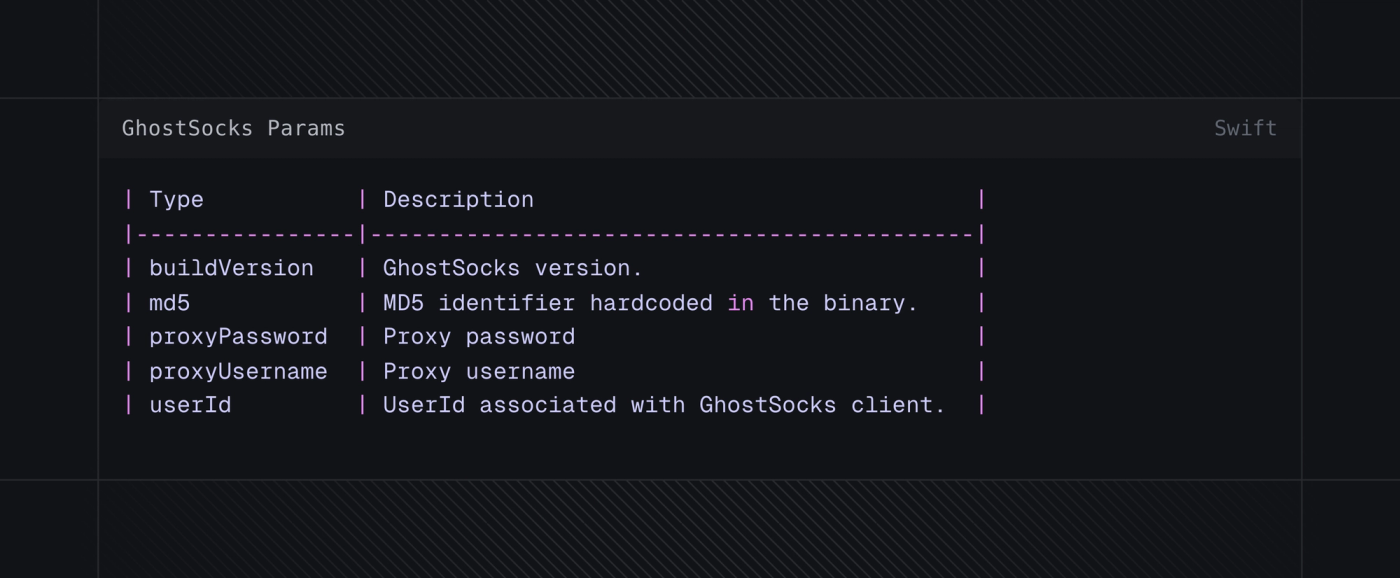This screenshot has width=1400, height=578.
Task: Click the 'GhostSocks Params' code block title
Action: click(x=233, y=128)
